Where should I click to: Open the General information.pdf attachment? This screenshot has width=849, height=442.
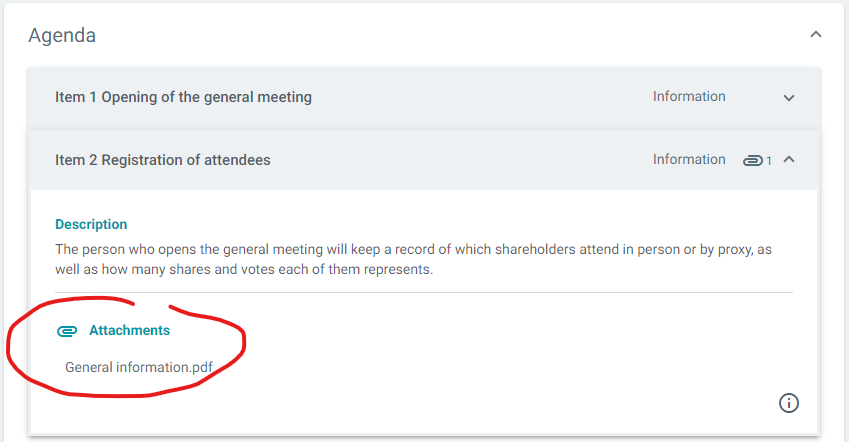click(139, 367)
